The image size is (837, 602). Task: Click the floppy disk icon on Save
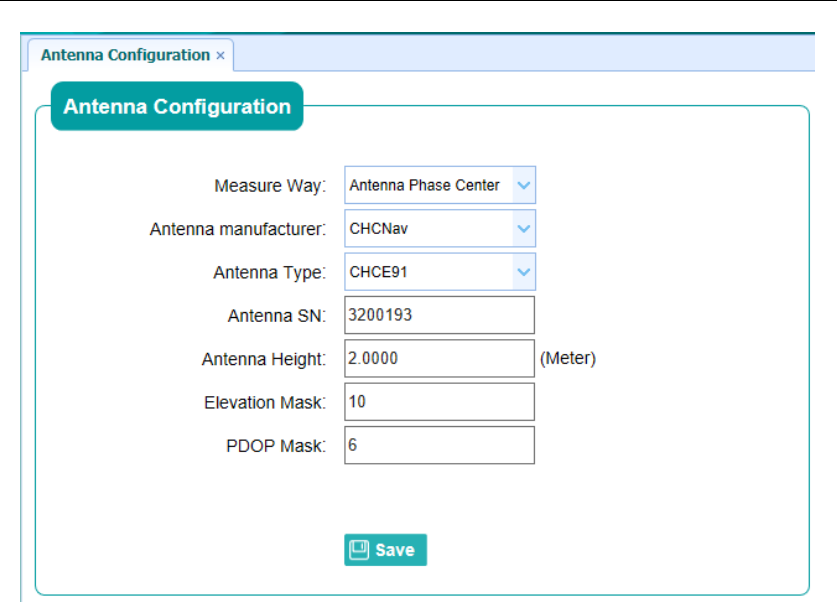click(358, 550)
